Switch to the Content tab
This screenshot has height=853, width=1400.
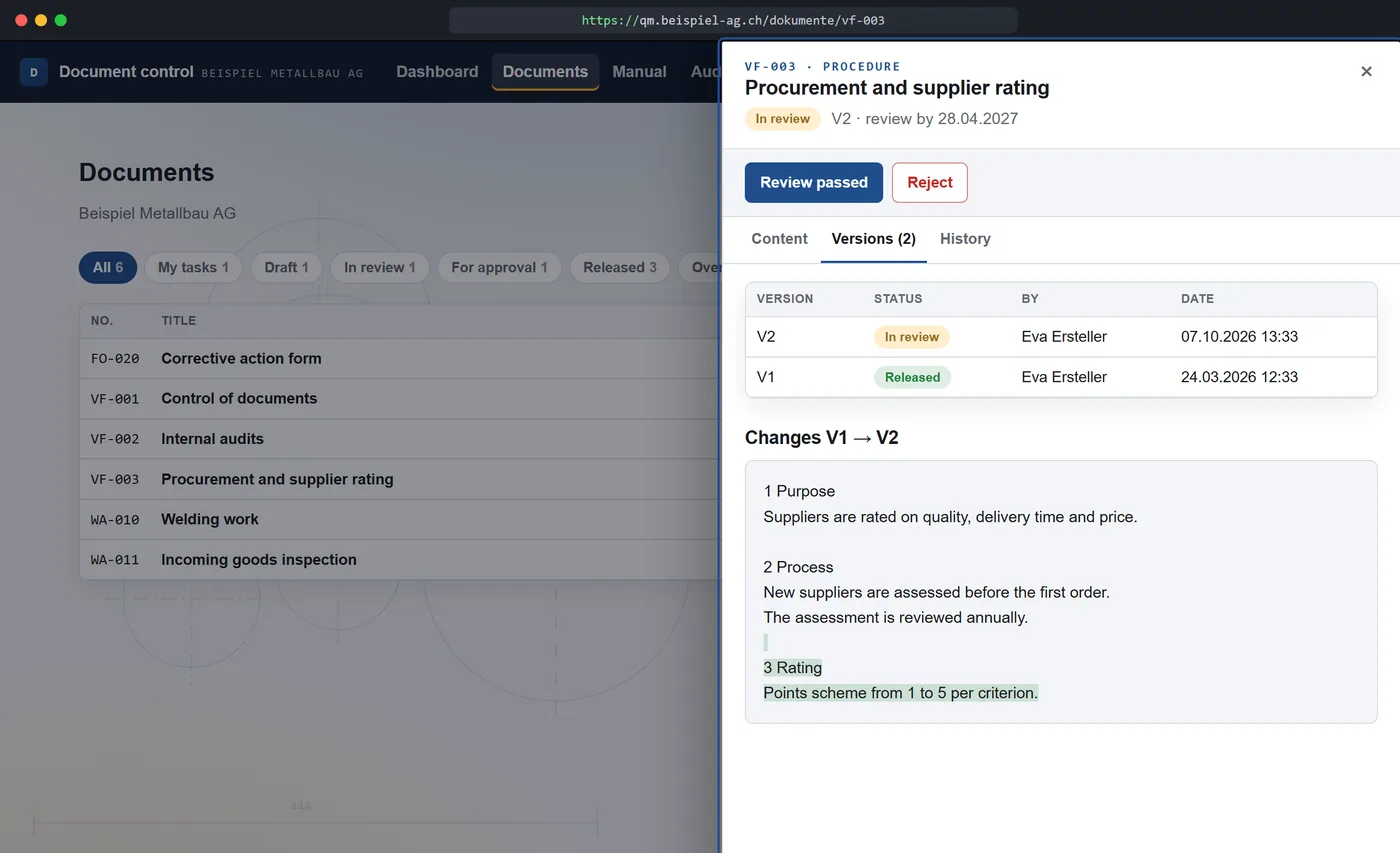point(779,239)
